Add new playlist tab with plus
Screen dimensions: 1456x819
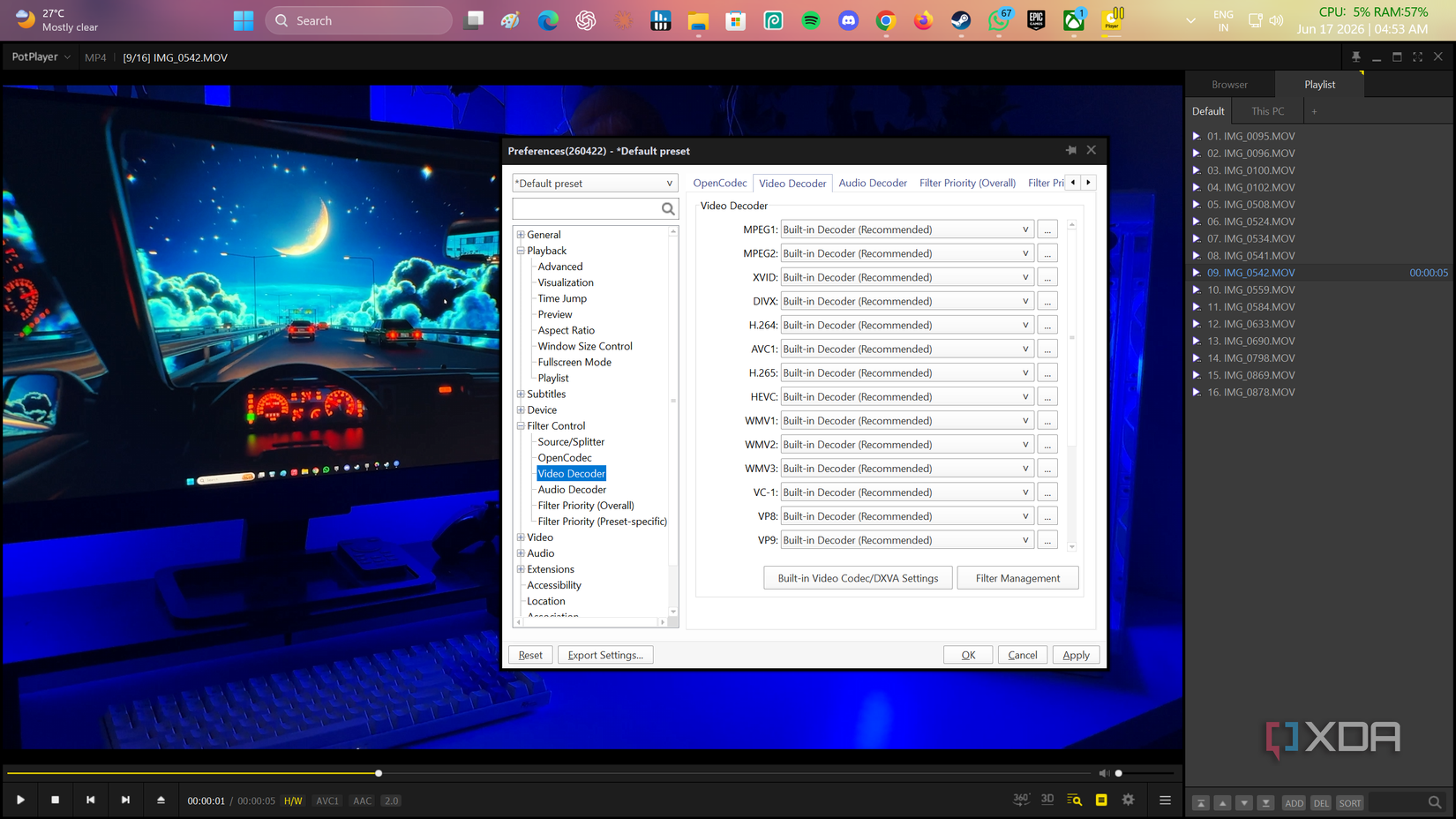coord(1314,111)
